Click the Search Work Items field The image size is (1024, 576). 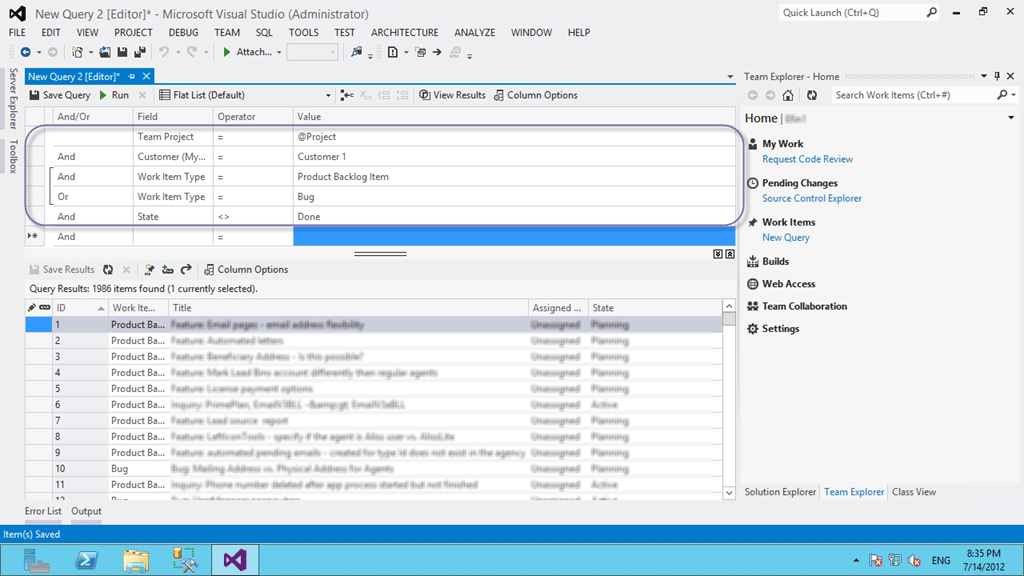click(912, 95)
